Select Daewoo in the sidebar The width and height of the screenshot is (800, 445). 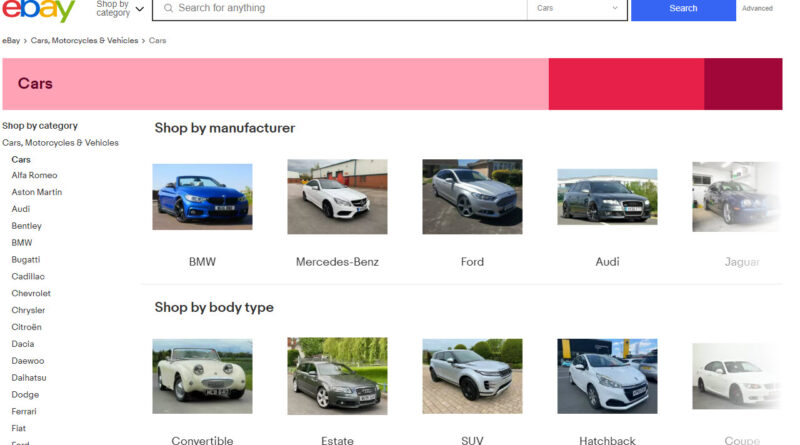[28, 360]
